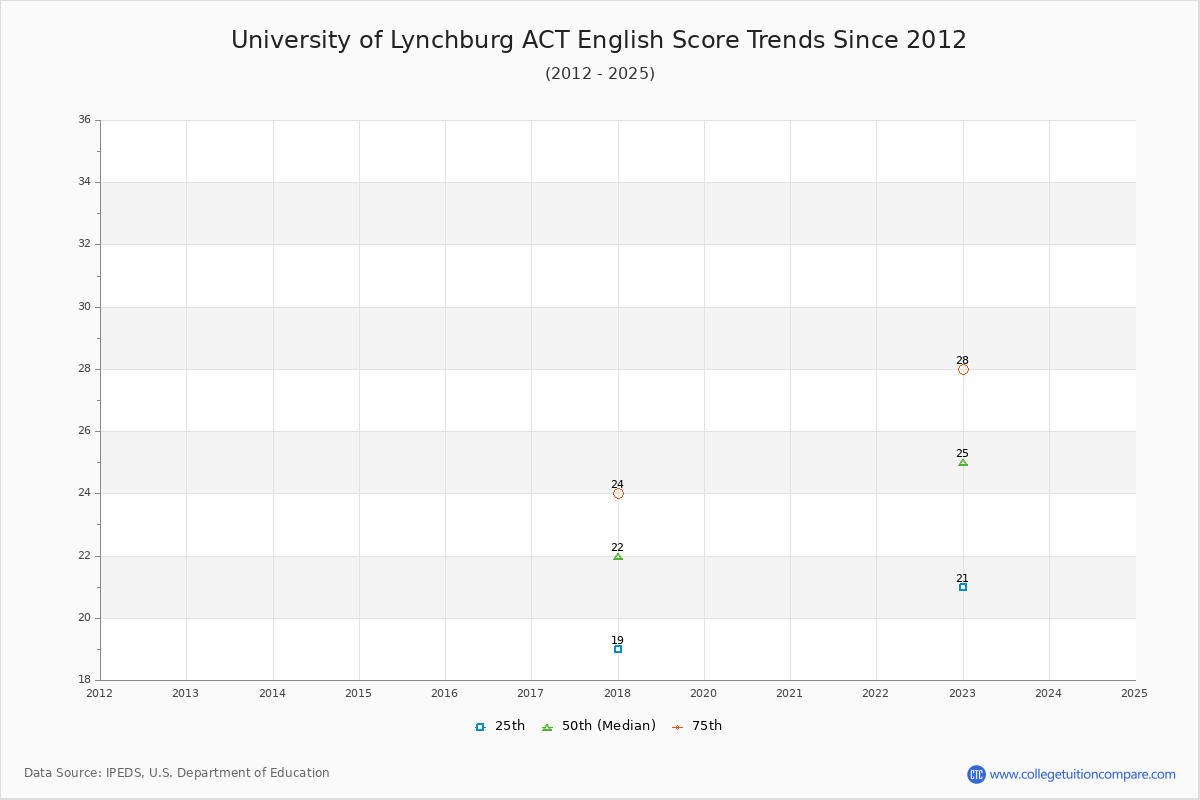Screen dimensions: 1200x800
Task: Click the y-axis label 36
Action: 84,120
